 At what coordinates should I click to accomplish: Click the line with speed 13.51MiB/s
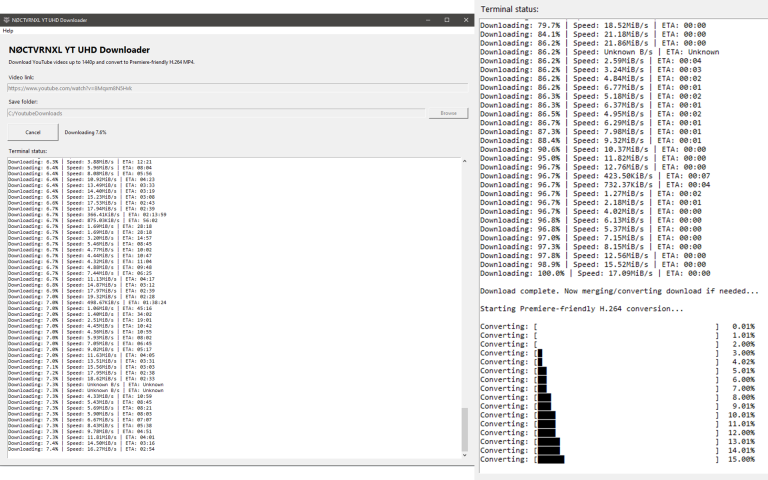(x=81, y=361)
